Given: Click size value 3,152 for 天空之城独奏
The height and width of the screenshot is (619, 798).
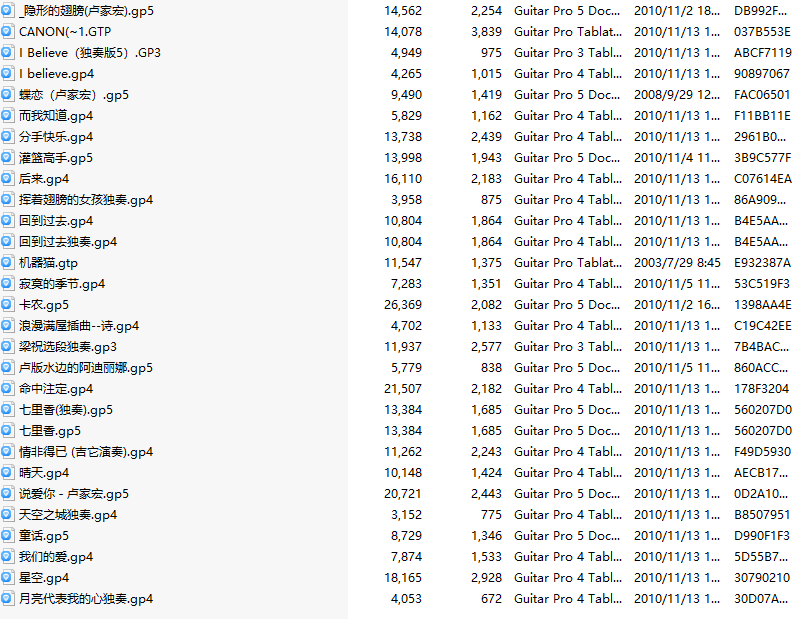Looking at the screenshot, I should (406, 515).
